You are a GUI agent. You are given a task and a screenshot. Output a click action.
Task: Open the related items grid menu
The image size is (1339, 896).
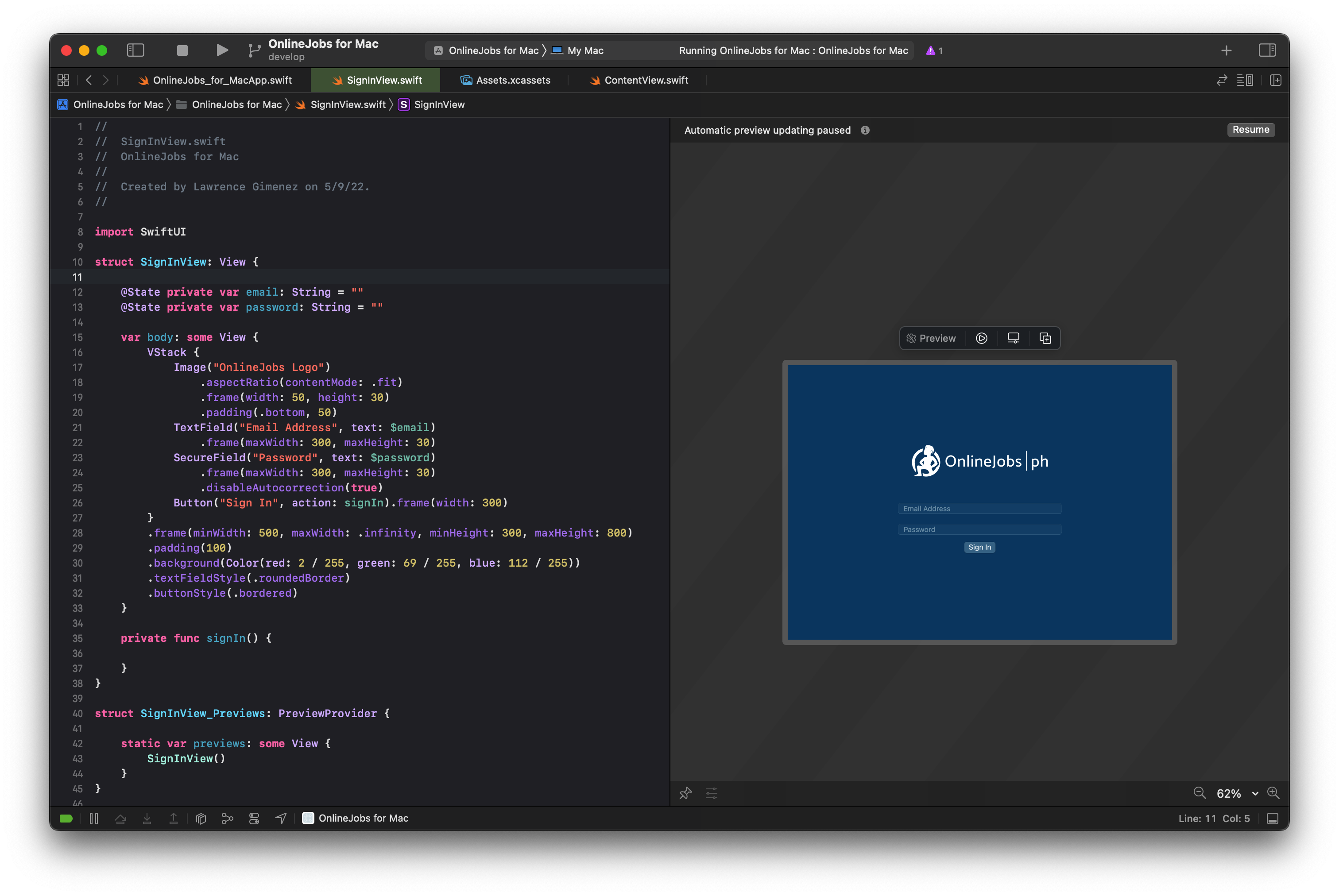pos(63,80)
